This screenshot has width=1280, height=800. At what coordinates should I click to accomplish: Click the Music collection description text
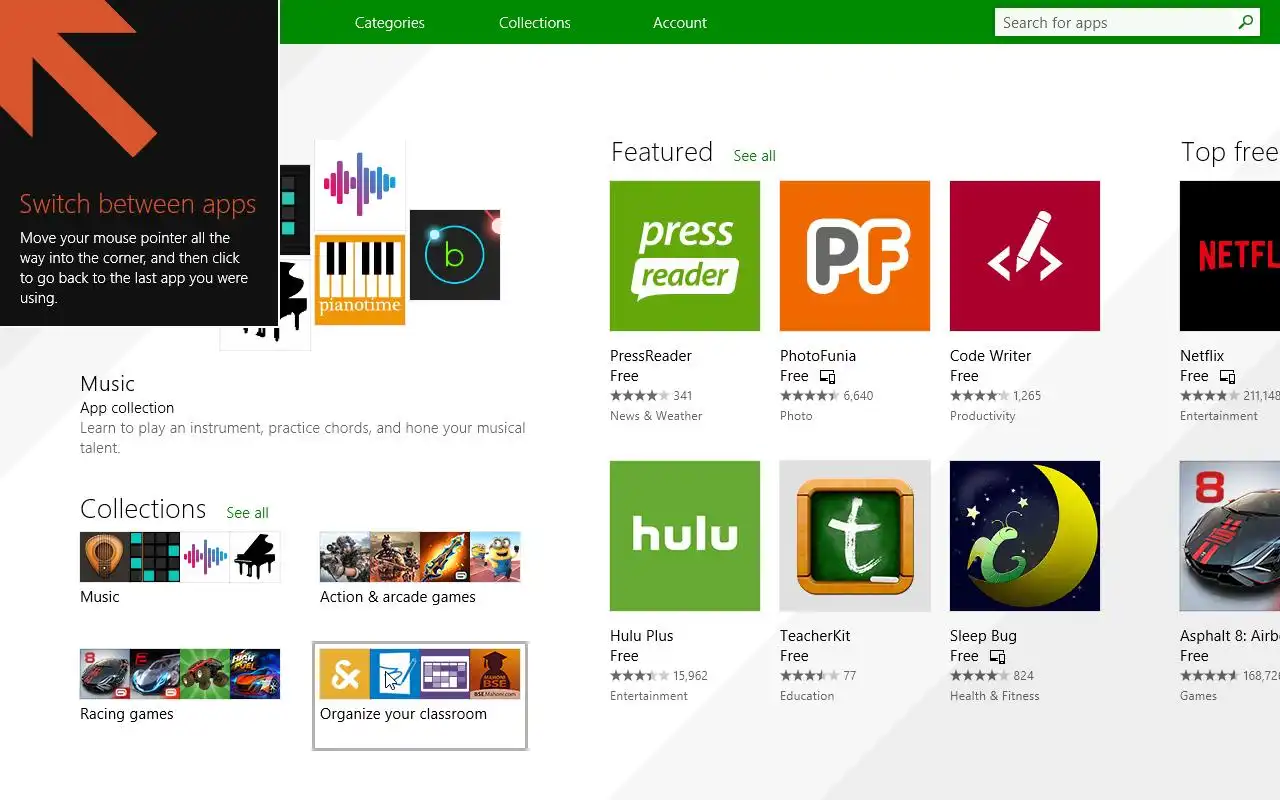click(x=302, y=438)
